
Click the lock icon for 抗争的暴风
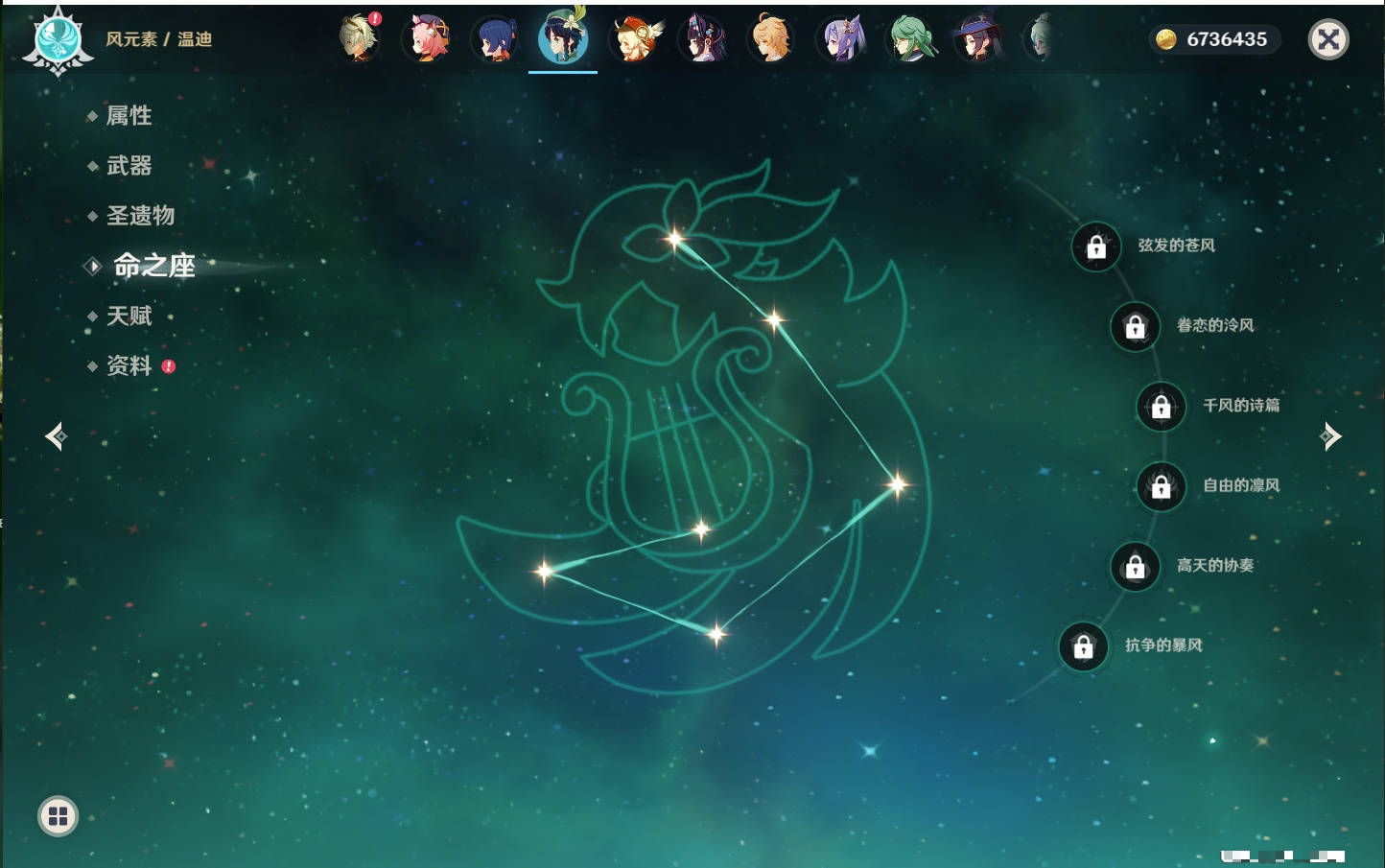(1083, 646)
